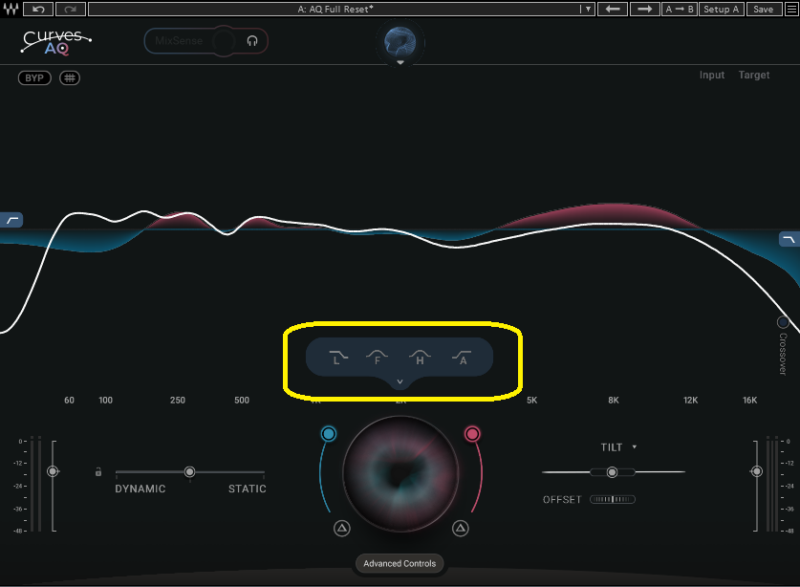The image size is (800, 587).
Task: Switch to the Input view
Action: point(712,76)
